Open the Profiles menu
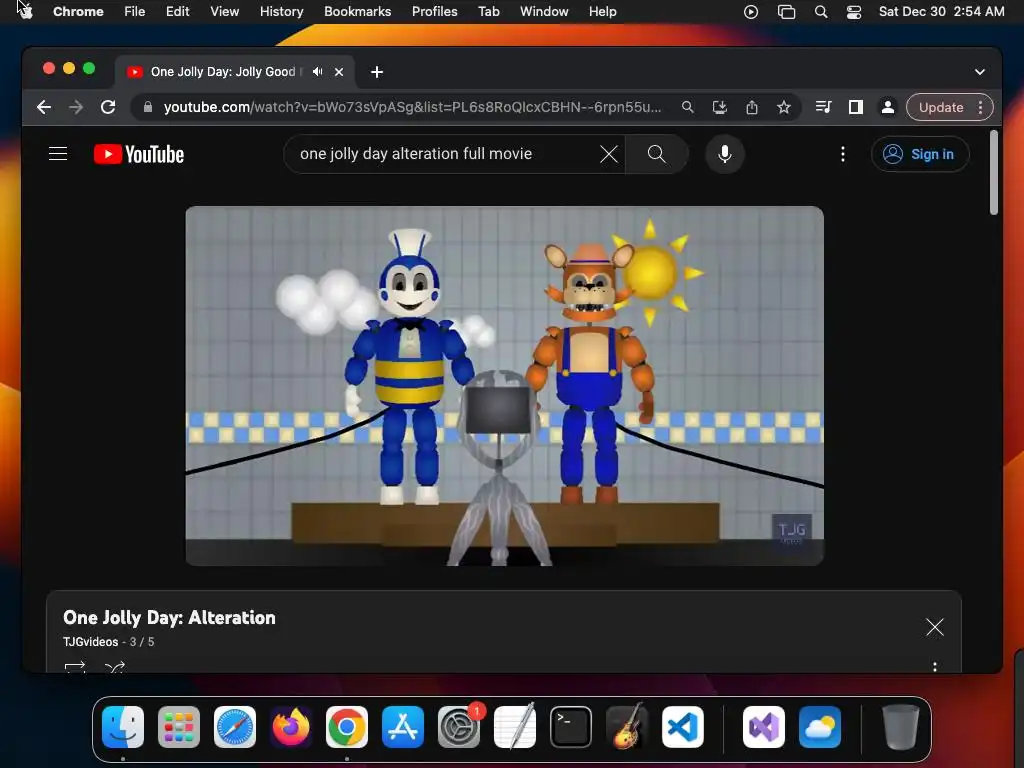Viewport: 1024px width, 768px height. click(434, 12)
